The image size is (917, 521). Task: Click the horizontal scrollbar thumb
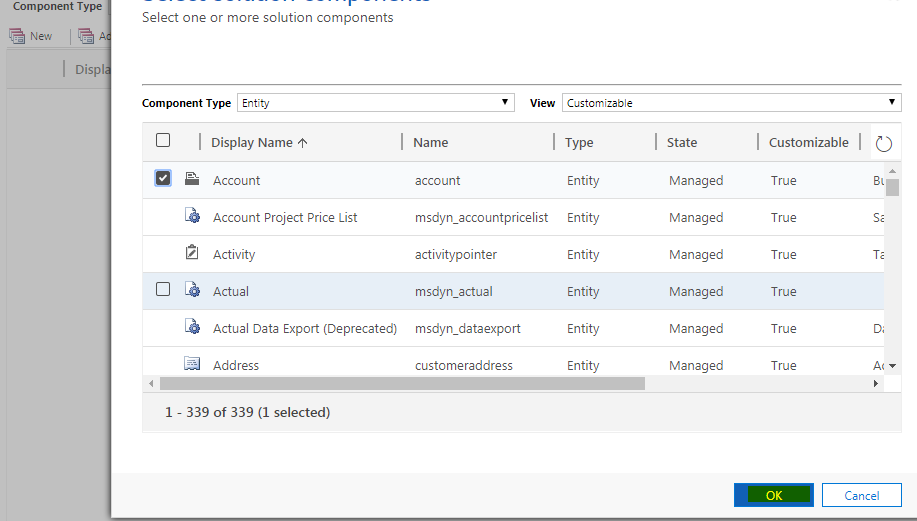402,383
